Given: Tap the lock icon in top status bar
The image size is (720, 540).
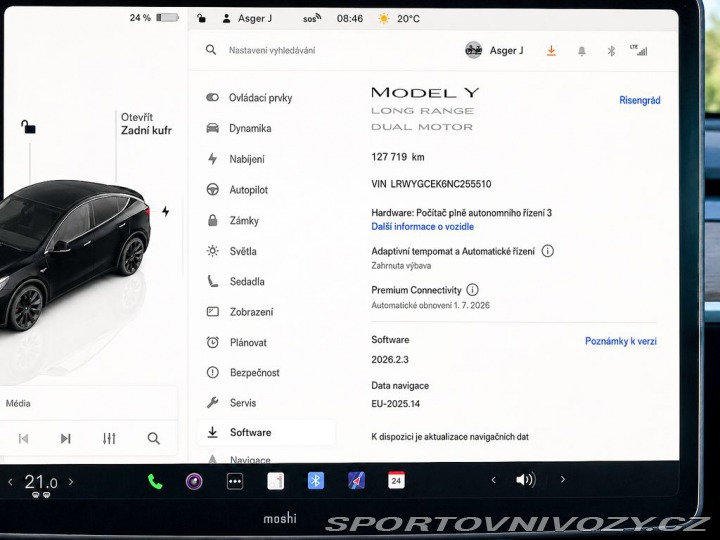Looking at the screenshot, I should pyautogui.click(x=201, y=18).
